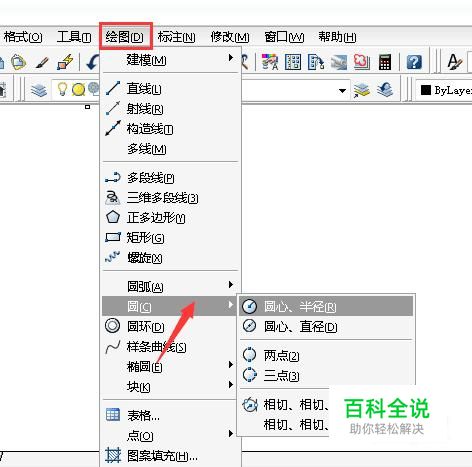Expand the 块(K) block submenu
The height and width of the screenshot is (467, 472).
(169, 387)
